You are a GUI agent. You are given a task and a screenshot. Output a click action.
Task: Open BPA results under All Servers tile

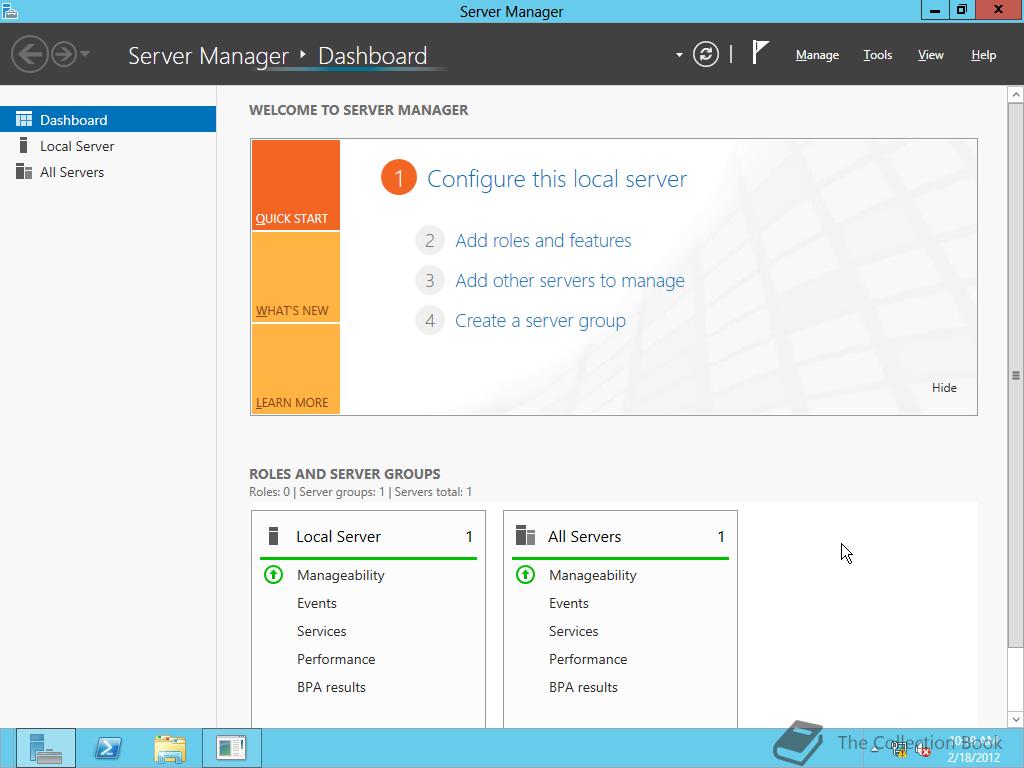point(583,688)
